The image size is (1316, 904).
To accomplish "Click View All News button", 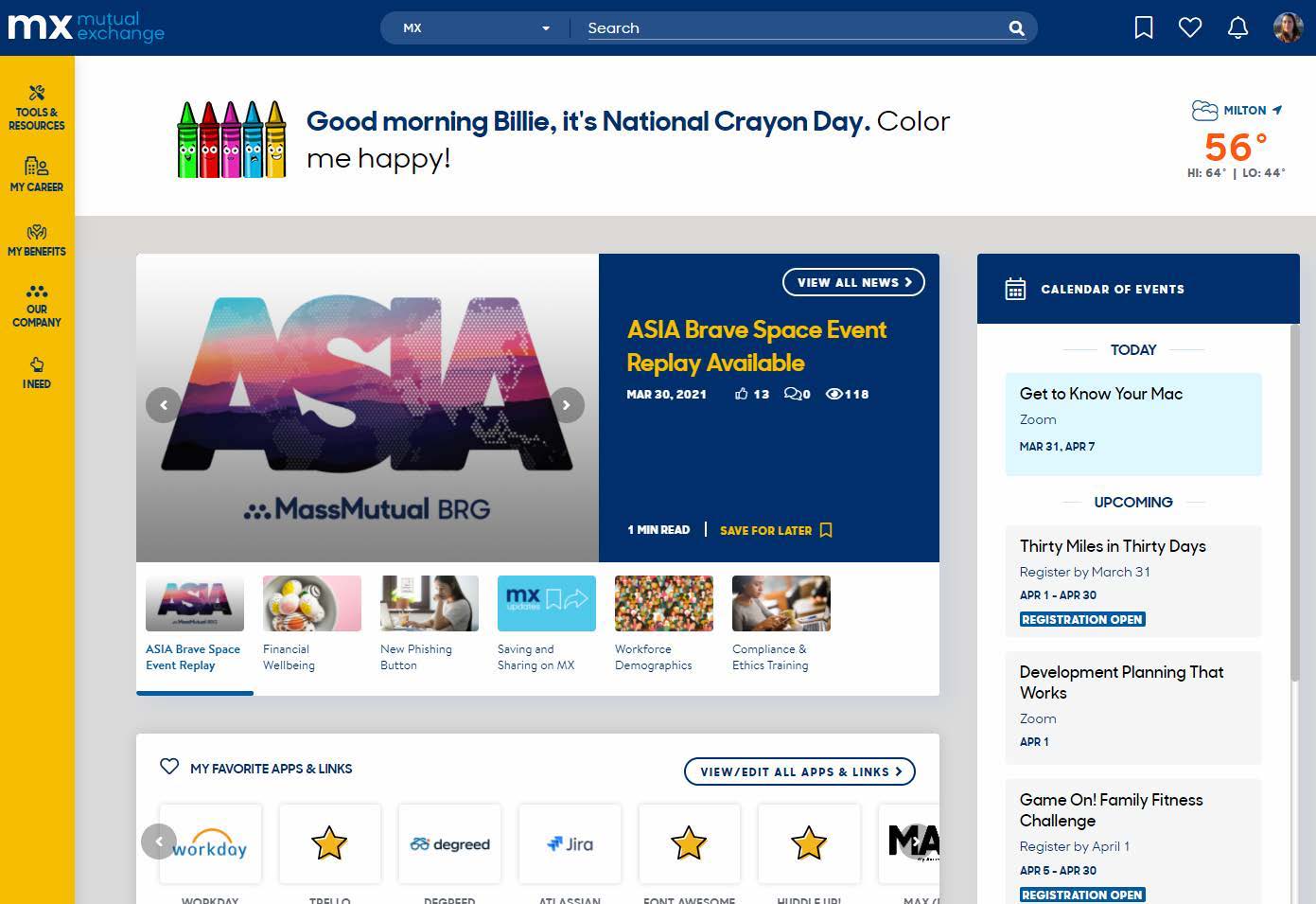I will point(853,282).
